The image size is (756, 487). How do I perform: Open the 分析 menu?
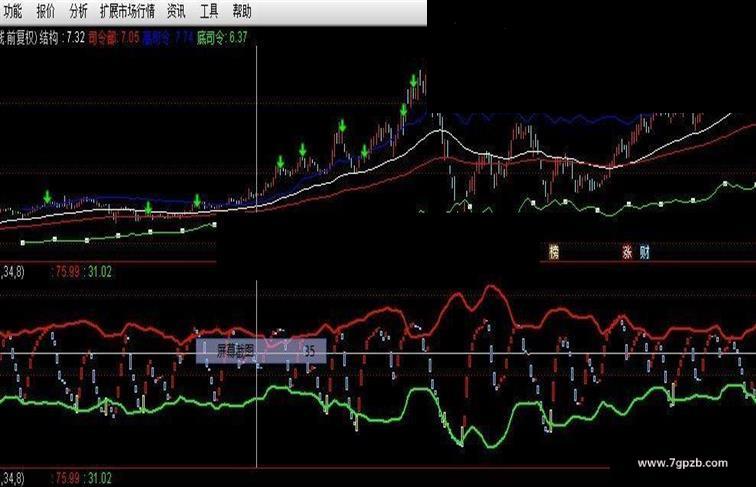[78, 12]
